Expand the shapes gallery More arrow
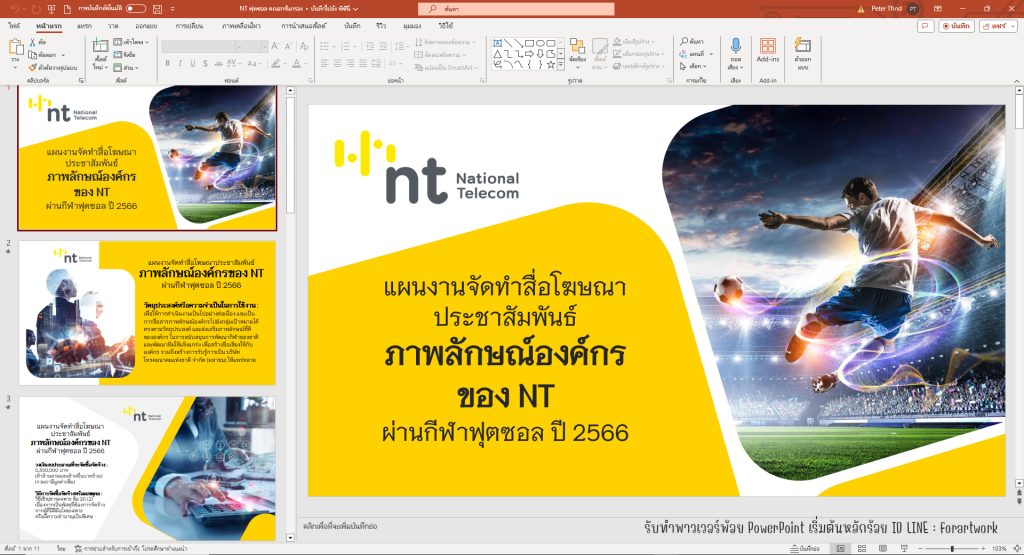This screenshot has height=555, width=1024. click(x=561, y=65)
